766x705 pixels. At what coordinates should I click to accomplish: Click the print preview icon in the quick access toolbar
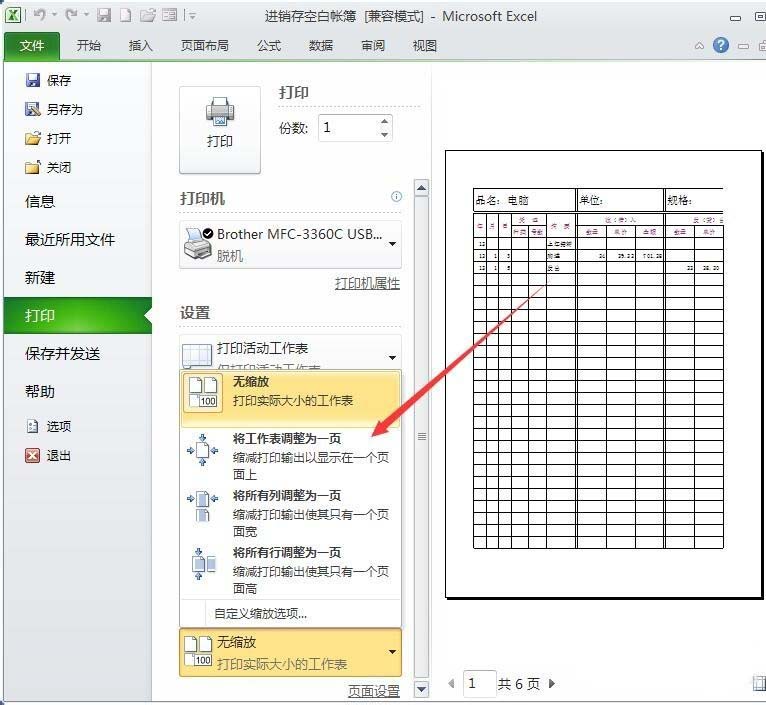(170, 15)
